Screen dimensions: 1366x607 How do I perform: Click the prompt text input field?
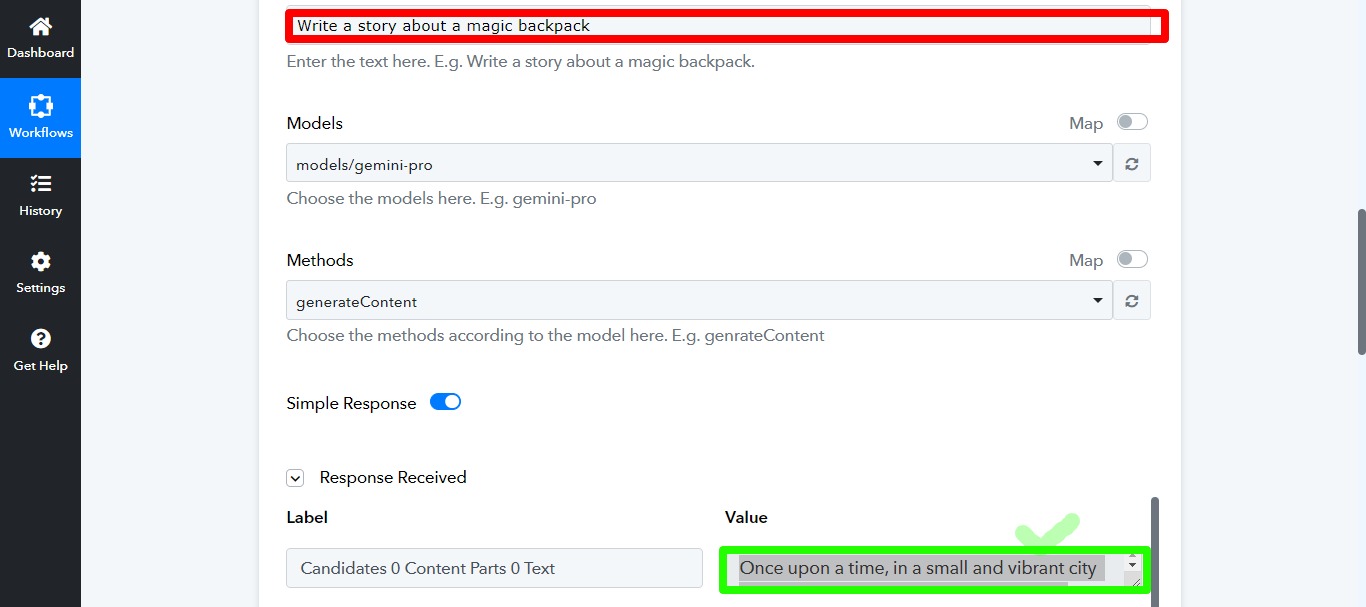(727, 26)
